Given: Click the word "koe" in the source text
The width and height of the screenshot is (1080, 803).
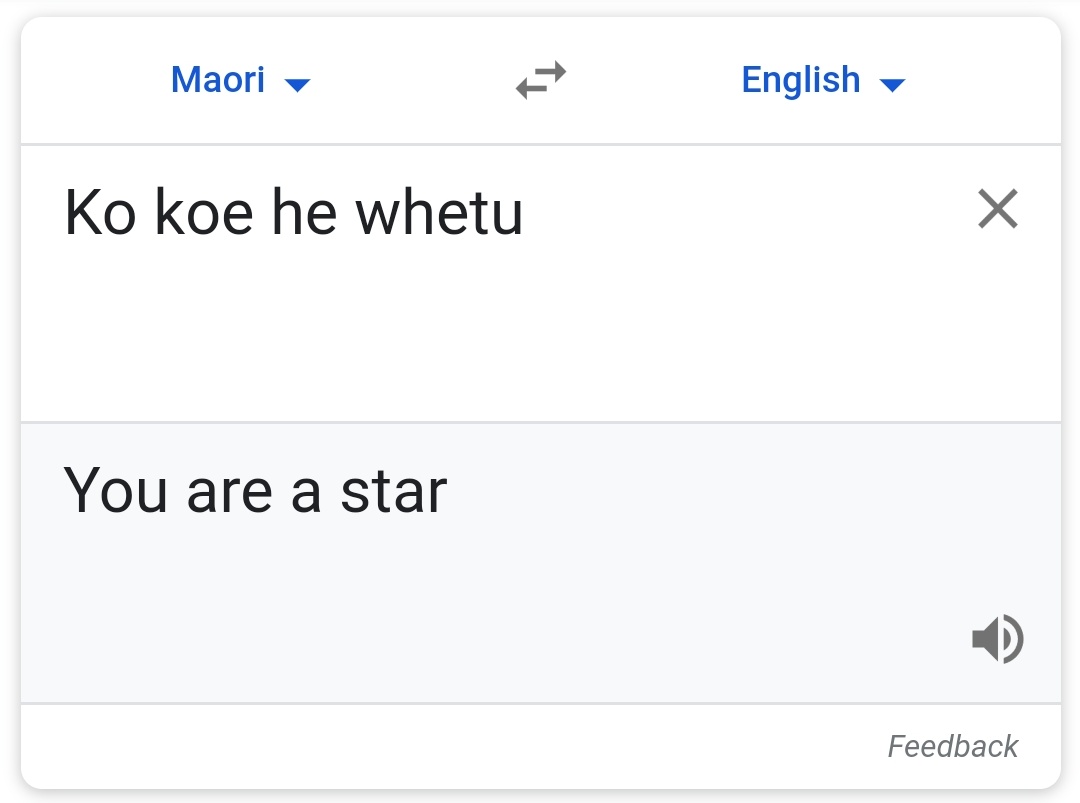Looking at the screenshot, I should click(x=203, y=212).
